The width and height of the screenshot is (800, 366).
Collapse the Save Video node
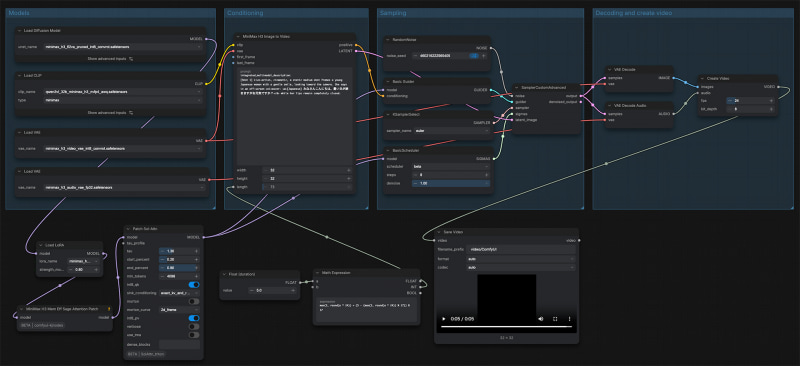click(440, 232)
